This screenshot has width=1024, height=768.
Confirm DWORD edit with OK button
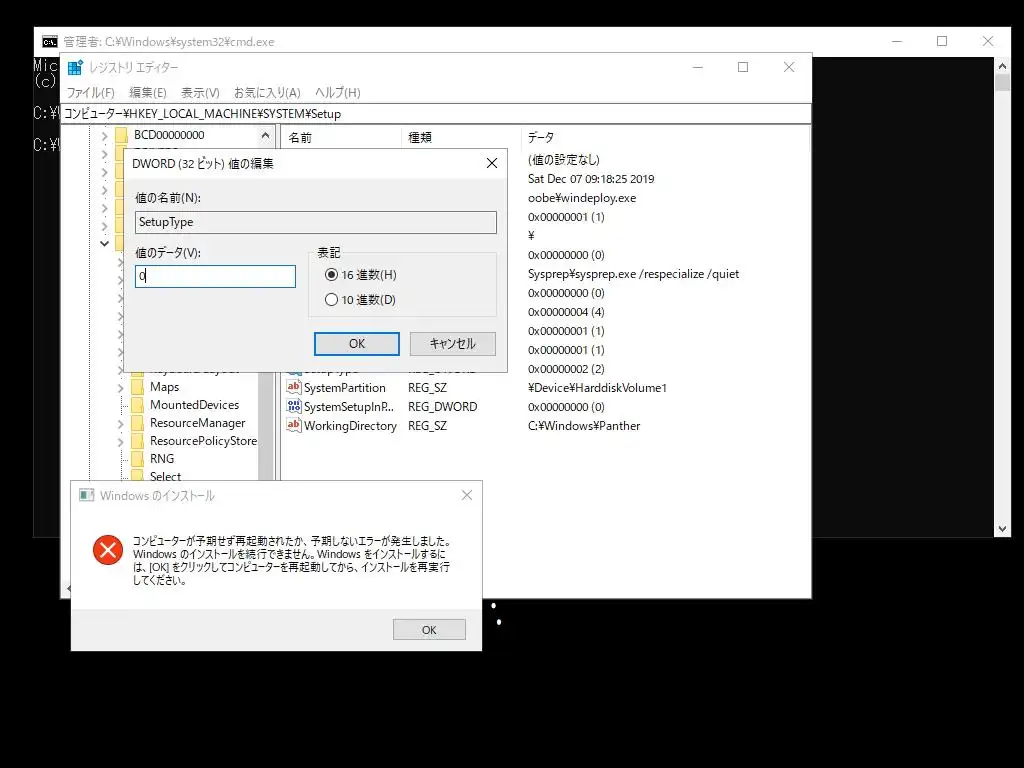coord(357,344)
